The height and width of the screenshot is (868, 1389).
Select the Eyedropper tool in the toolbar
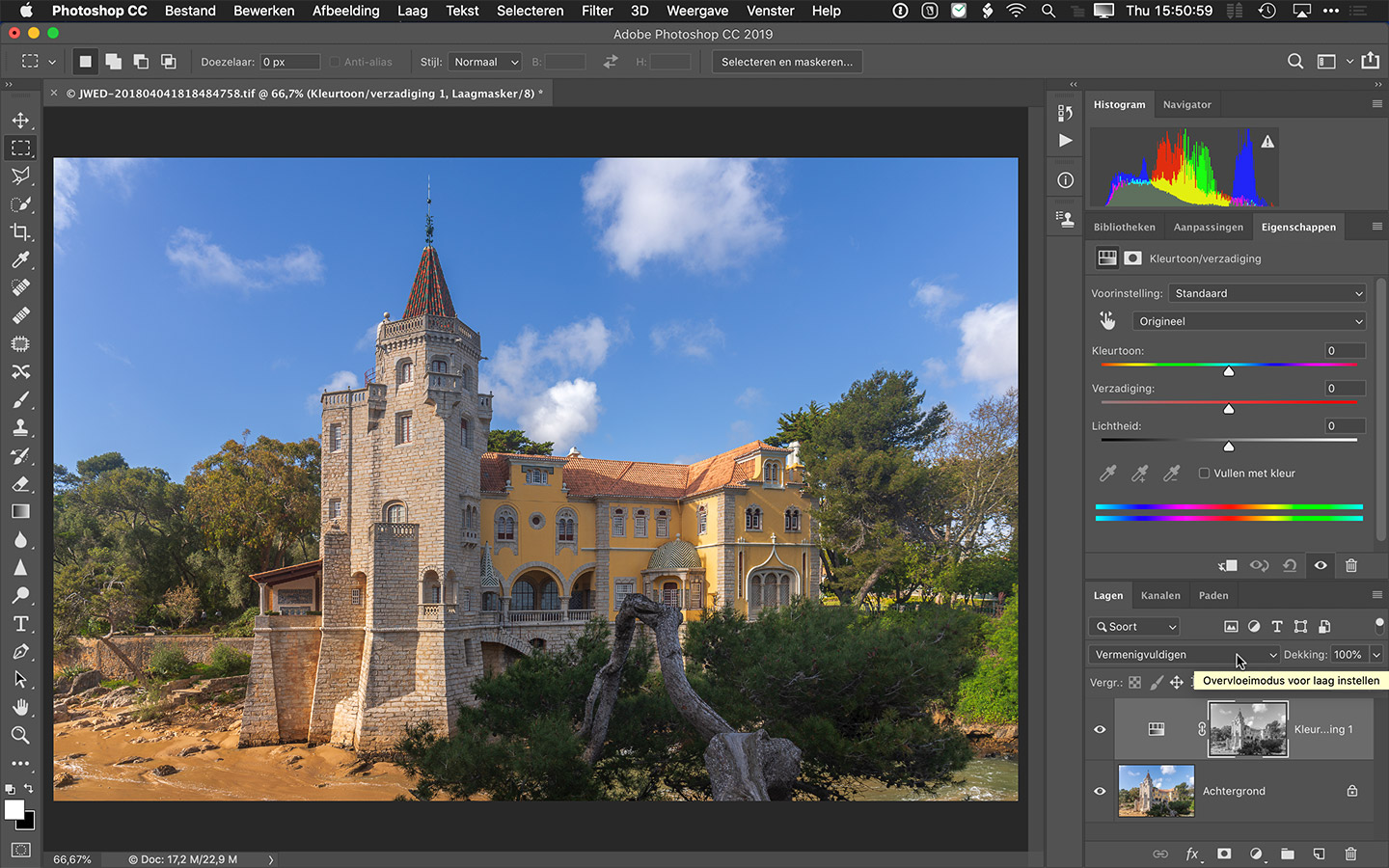[x=20, y=260]
